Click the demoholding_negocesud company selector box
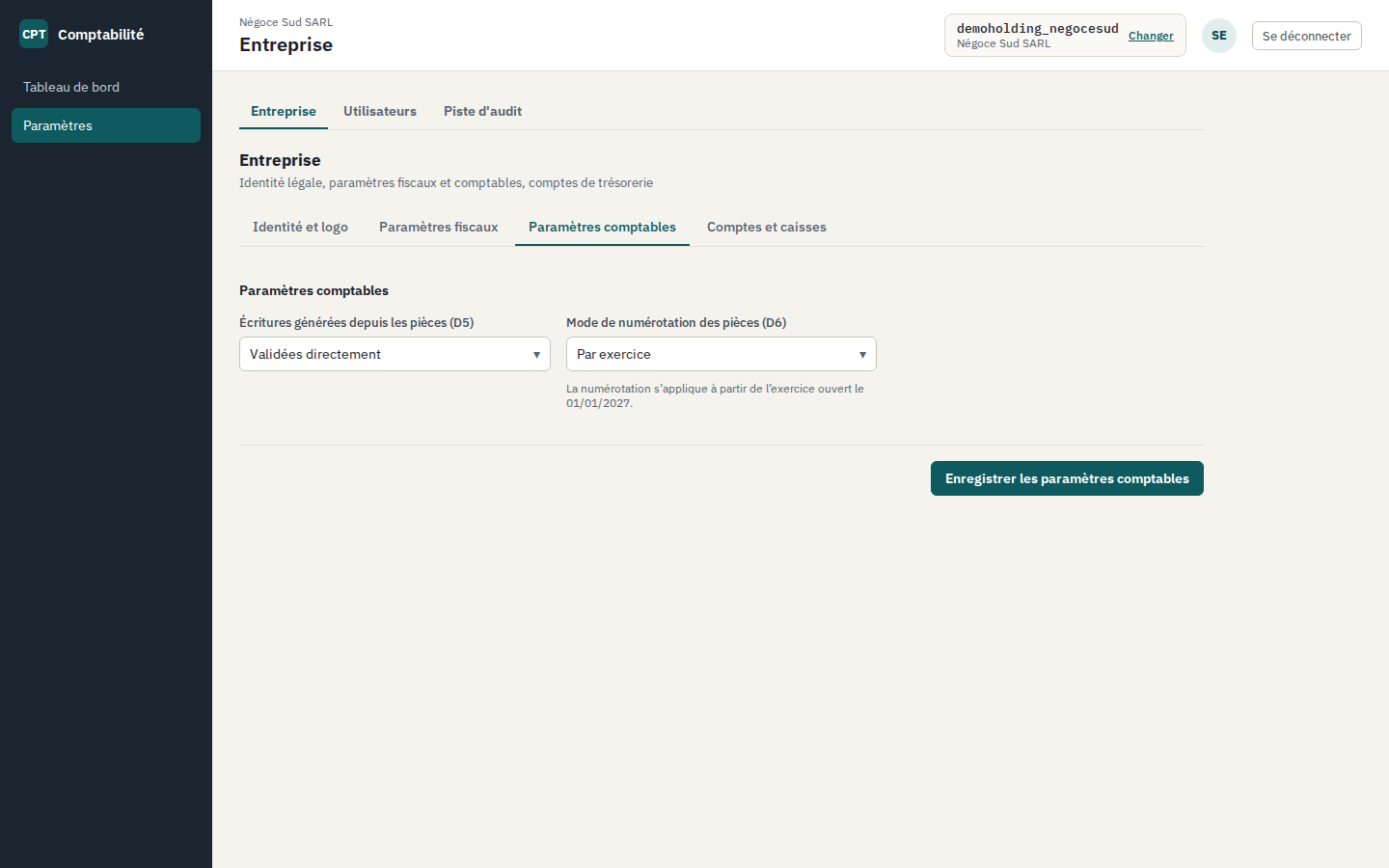 1065,36
